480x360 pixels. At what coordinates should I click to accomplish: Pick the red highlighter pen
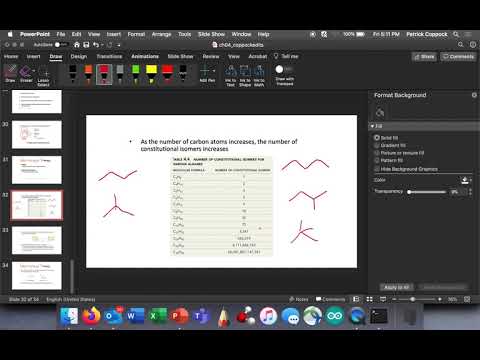tap(167, 74)
